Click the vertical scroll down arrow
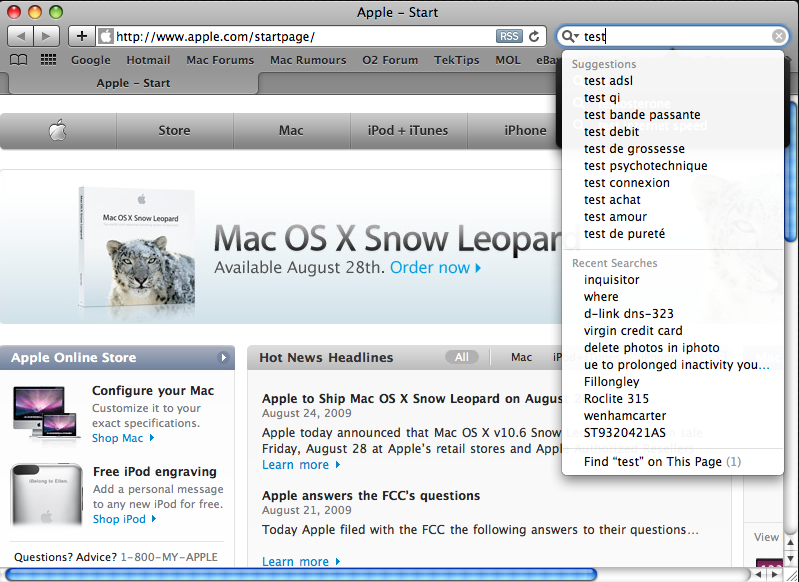This screenshot has width=799, height=582. point(790,559)
